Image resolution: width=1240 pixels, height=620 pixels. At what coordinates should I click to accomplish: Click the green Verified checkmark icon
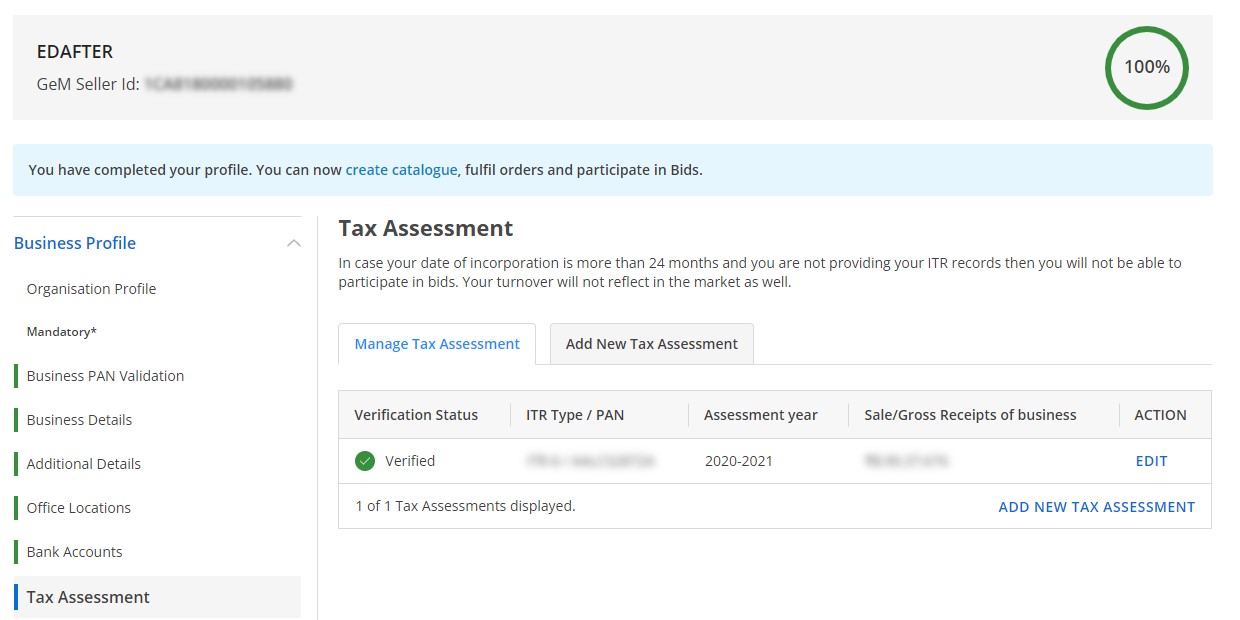coord(365,461)
